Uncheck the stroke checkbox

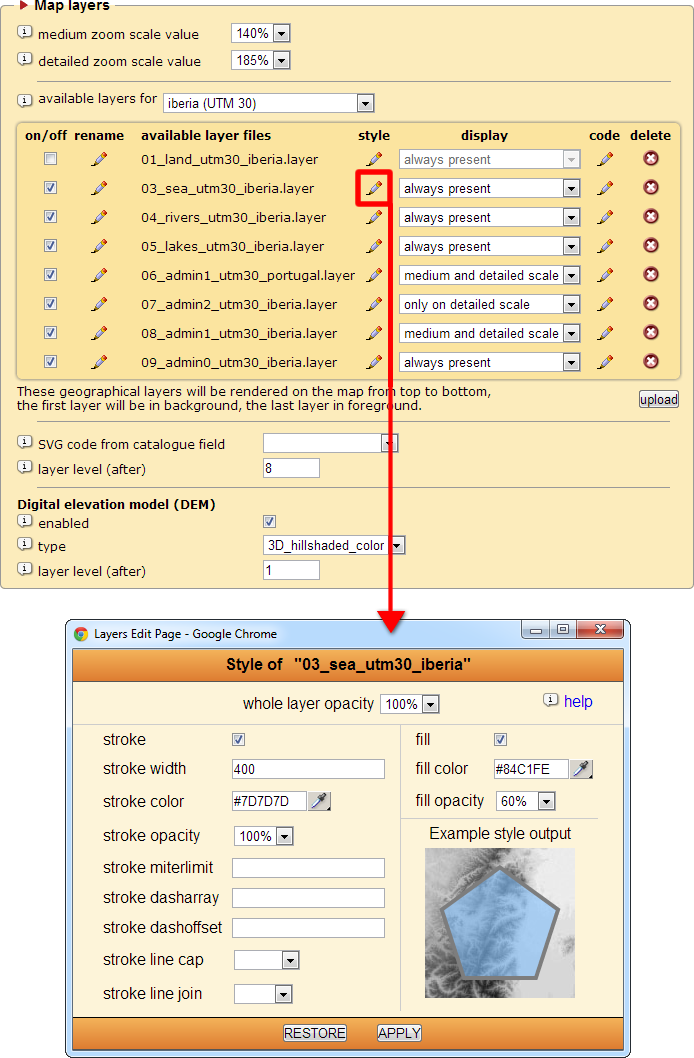[x=238, y=740]
